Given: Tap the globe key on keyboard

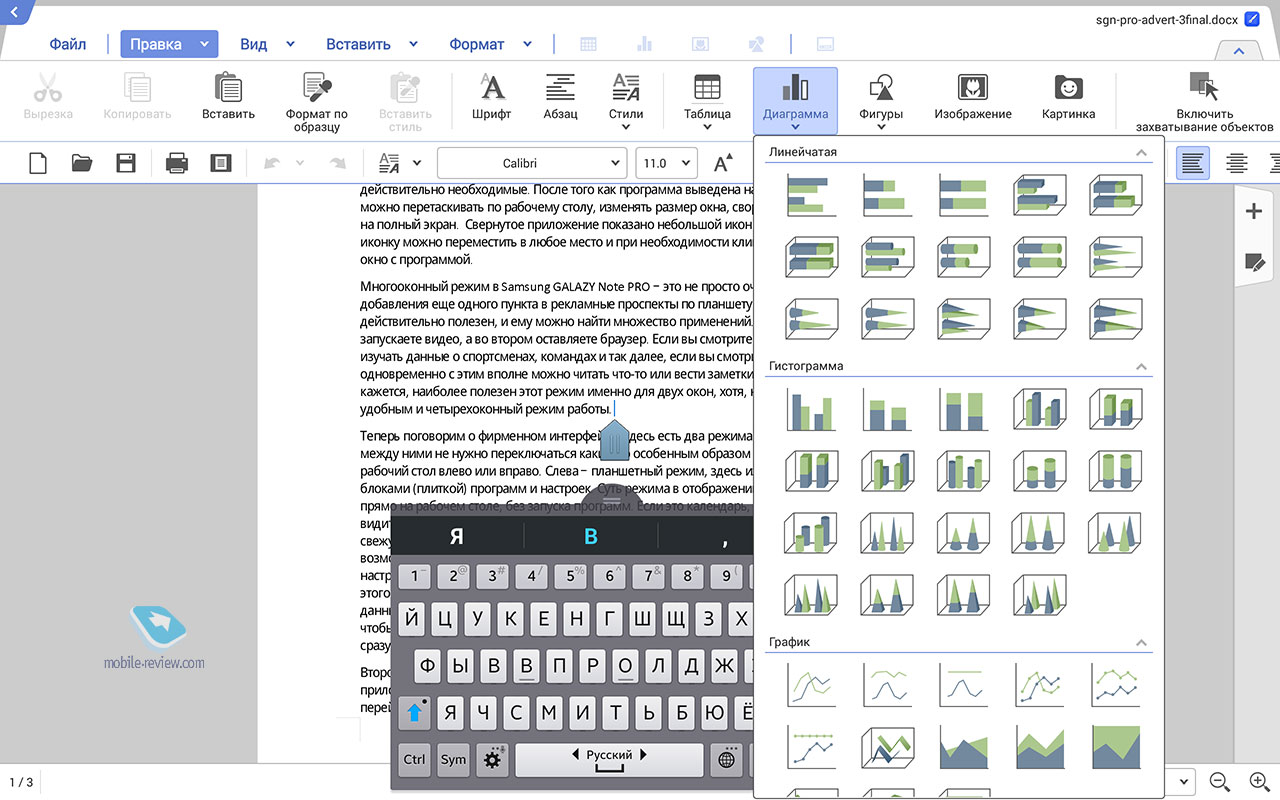Looking at the screenshot, I should (x=727, y=759).
